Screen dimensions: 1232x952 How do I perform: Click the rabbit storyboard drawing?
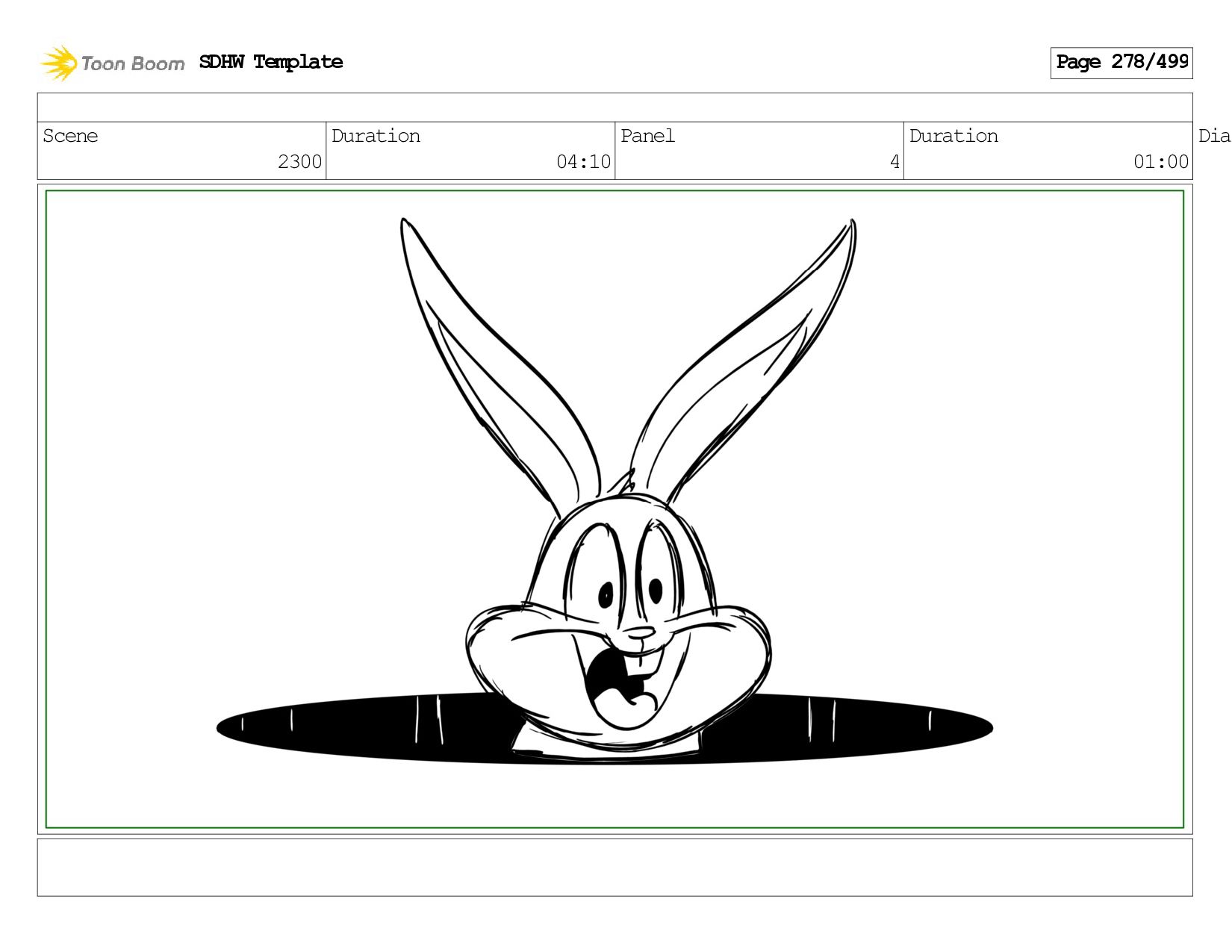pos(615,509)
